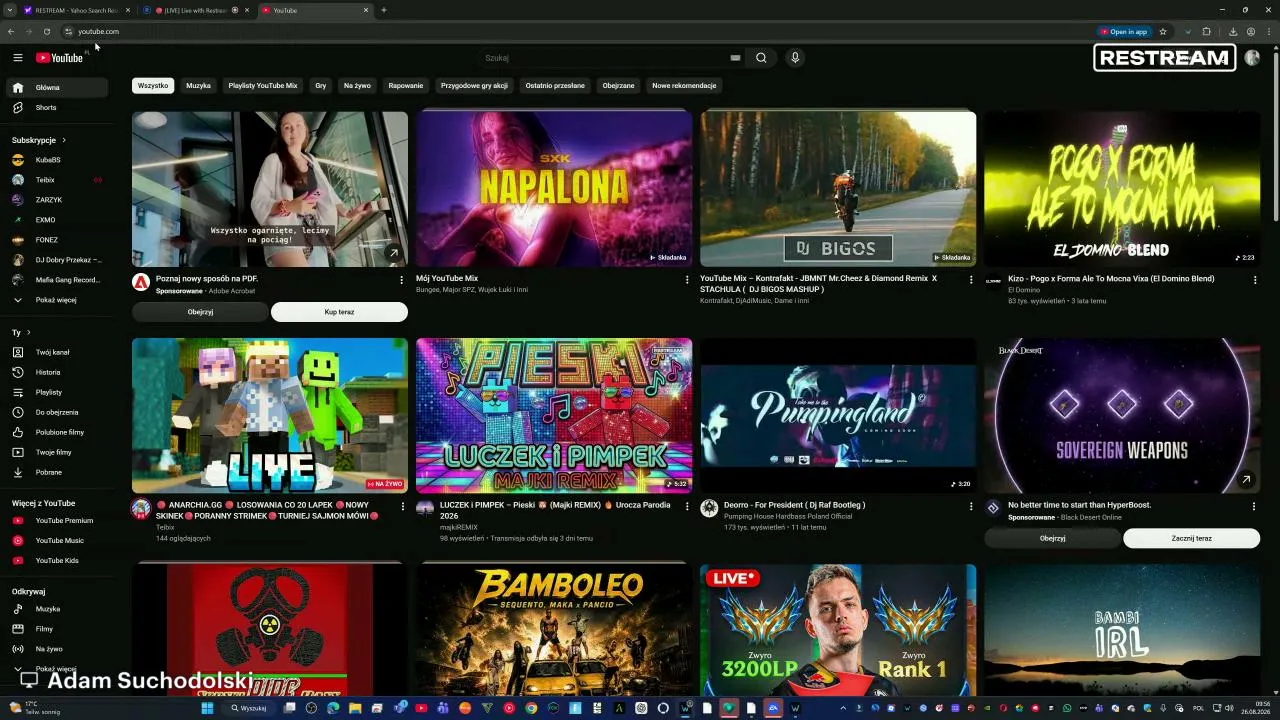1280x720 pixels.
Task: Start voice search with the microphone icon
Action: pos(795,58)
